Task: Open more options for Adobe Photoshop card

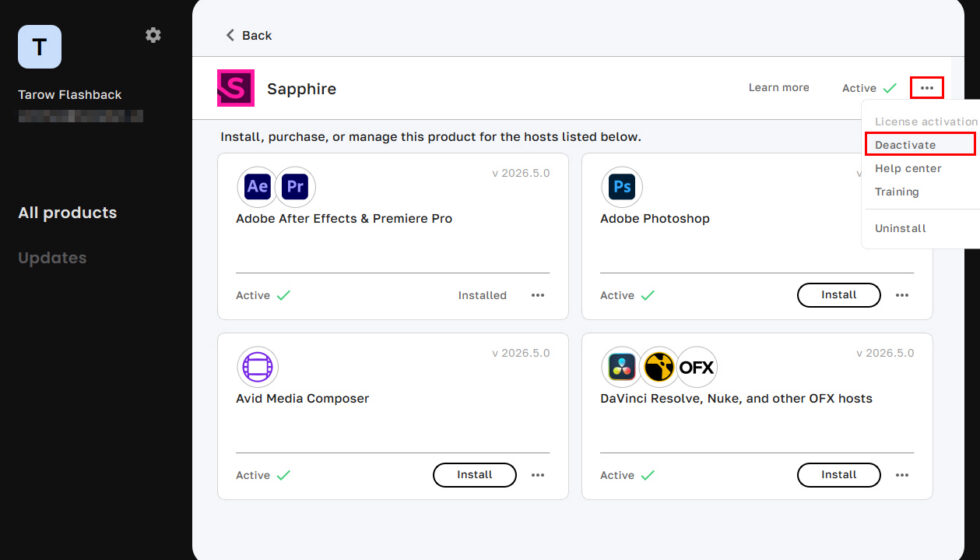Action: pyautogui.click(x=902, y=295)
